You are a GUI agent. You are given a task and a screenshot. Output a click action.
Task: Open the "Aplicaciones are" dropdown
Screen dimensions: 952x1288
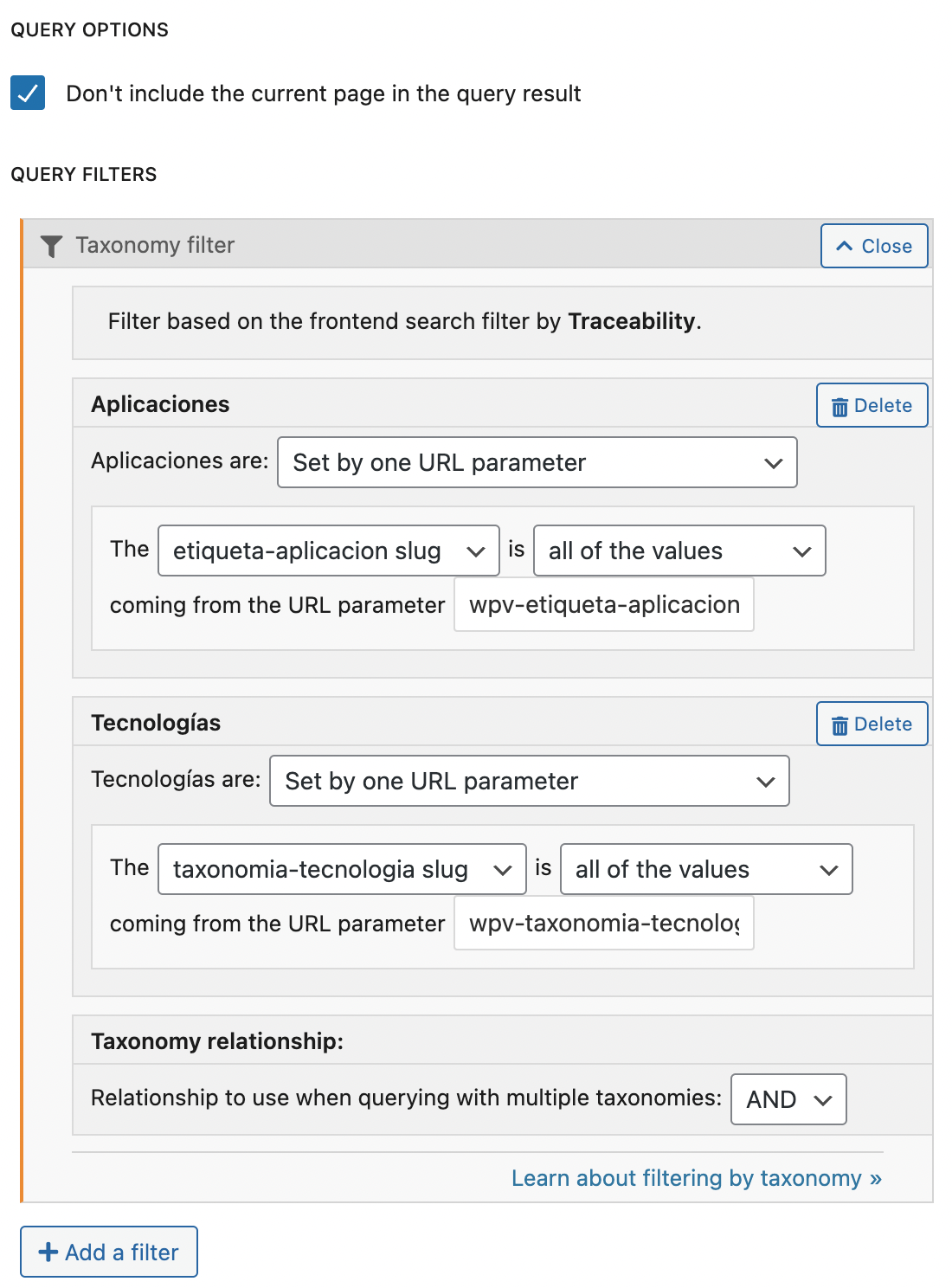[x=537, y=462]
